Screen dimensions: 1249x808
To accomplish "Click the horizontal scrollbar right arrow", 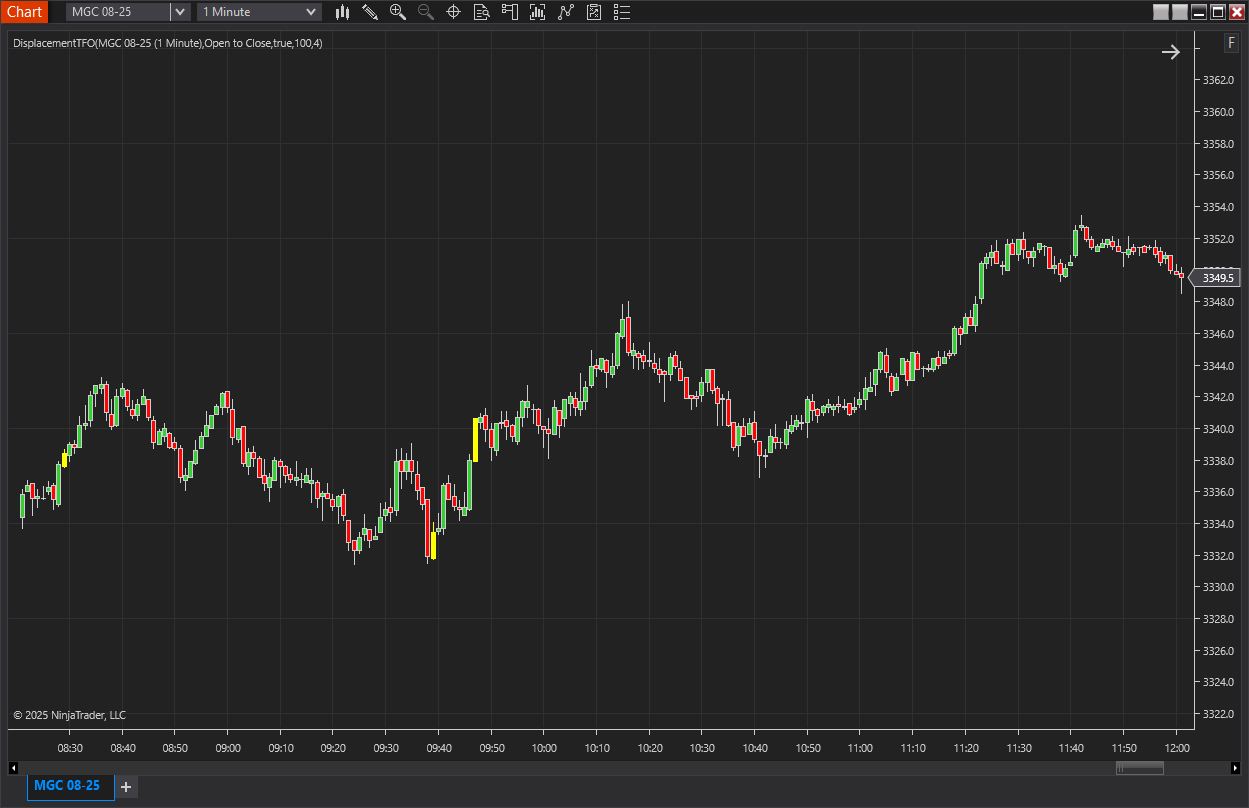I will 1235,768.
